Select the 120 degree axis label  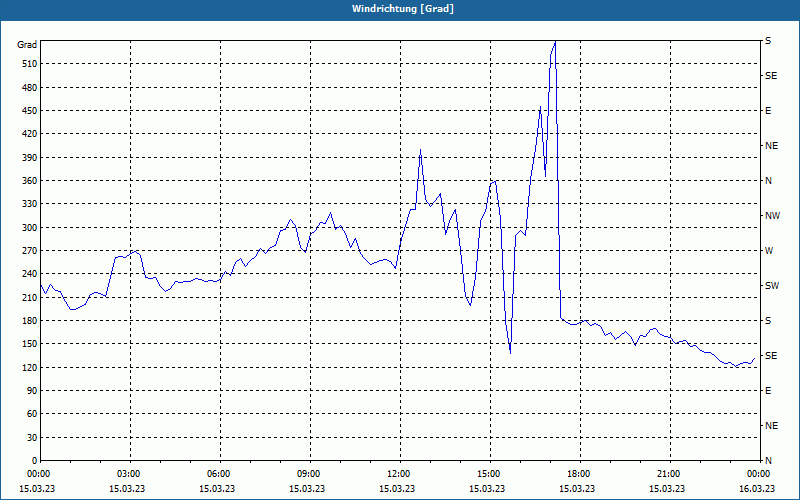(x=30, y=367)
